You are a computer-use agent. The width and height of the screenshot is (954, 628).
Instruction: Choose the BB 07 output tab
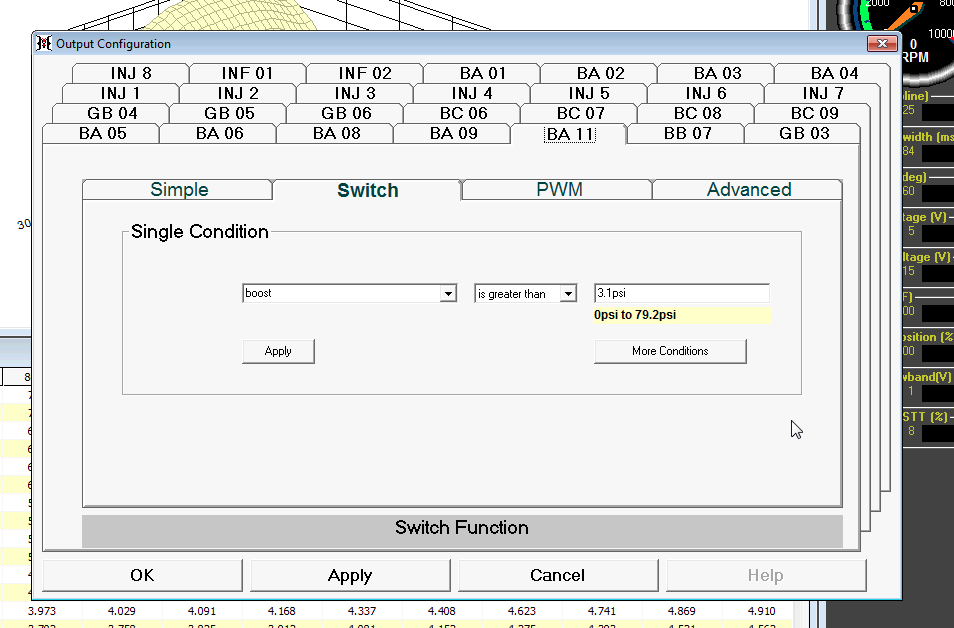tap(688, 133)
